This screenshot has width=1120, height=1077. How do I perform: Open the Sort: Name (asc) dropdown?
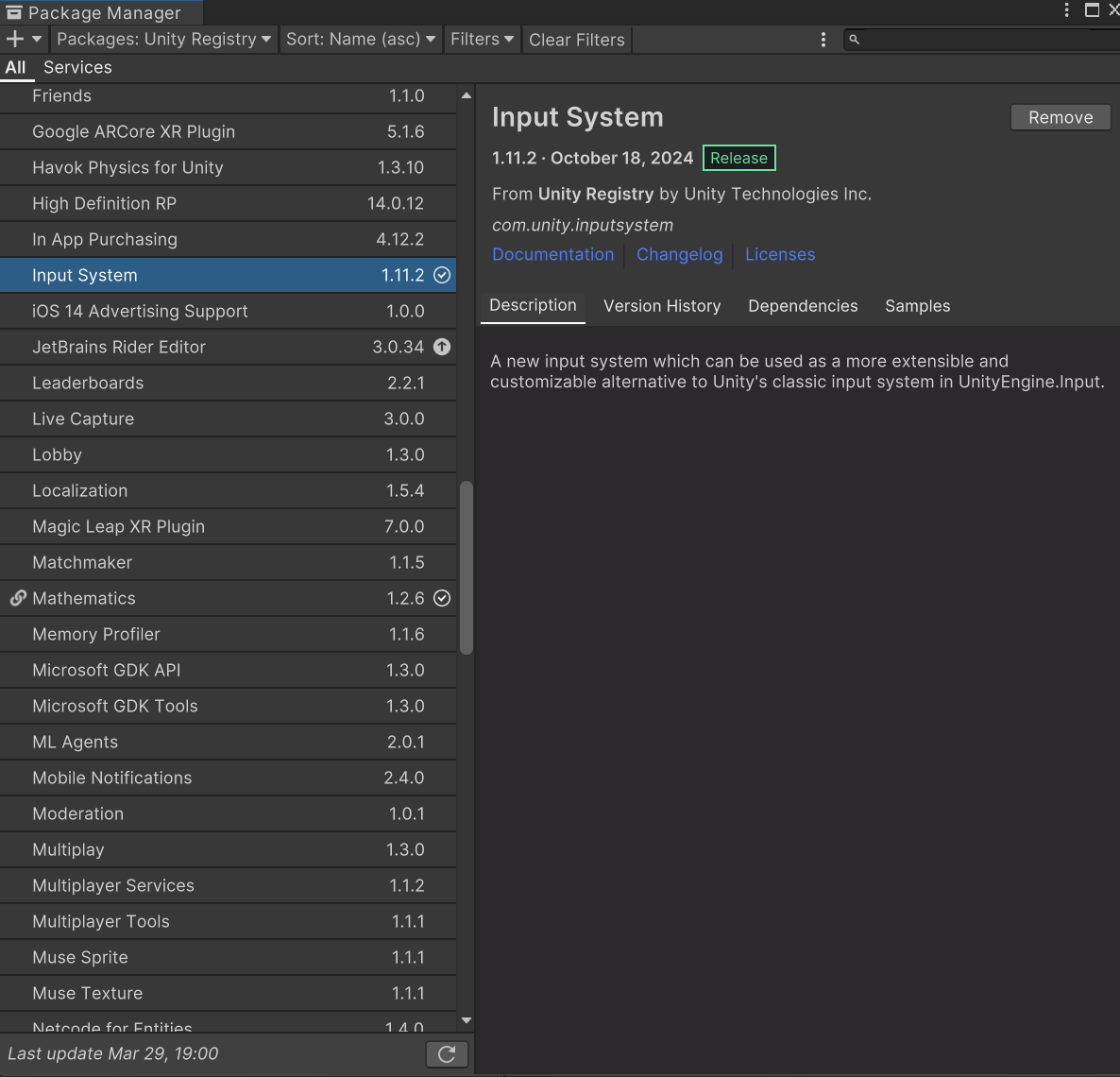click(361, 40)
